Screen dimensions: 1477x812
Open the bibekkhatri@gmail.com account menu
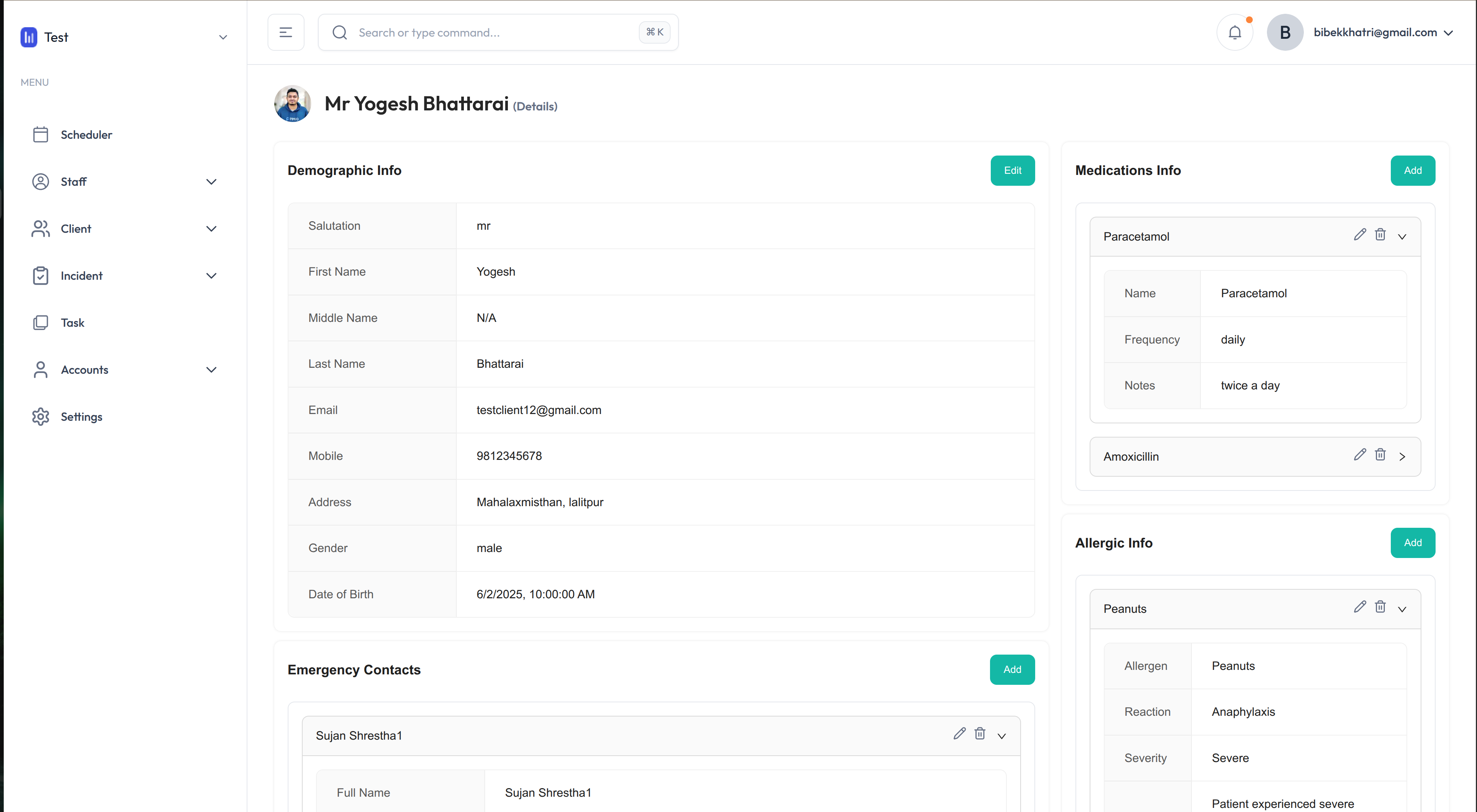[1382, 33]
